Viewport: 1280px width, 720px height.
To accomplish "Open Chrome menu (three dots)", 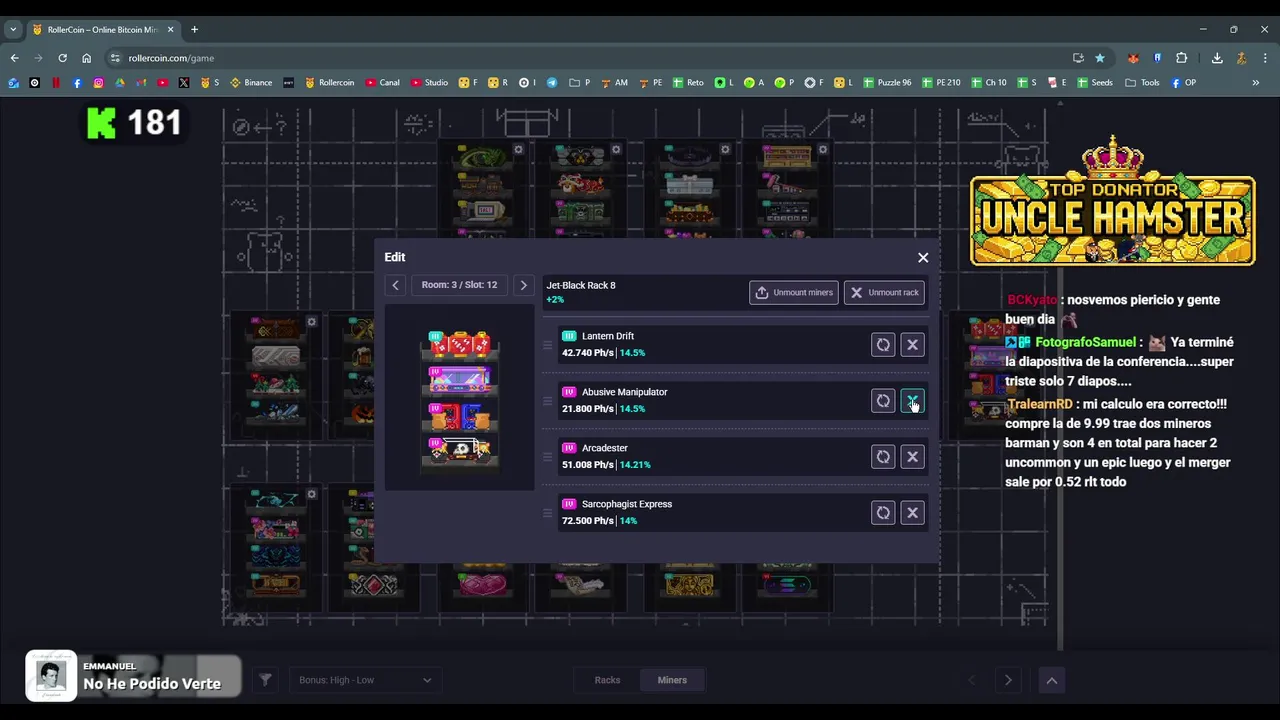I will [1265, 58].
